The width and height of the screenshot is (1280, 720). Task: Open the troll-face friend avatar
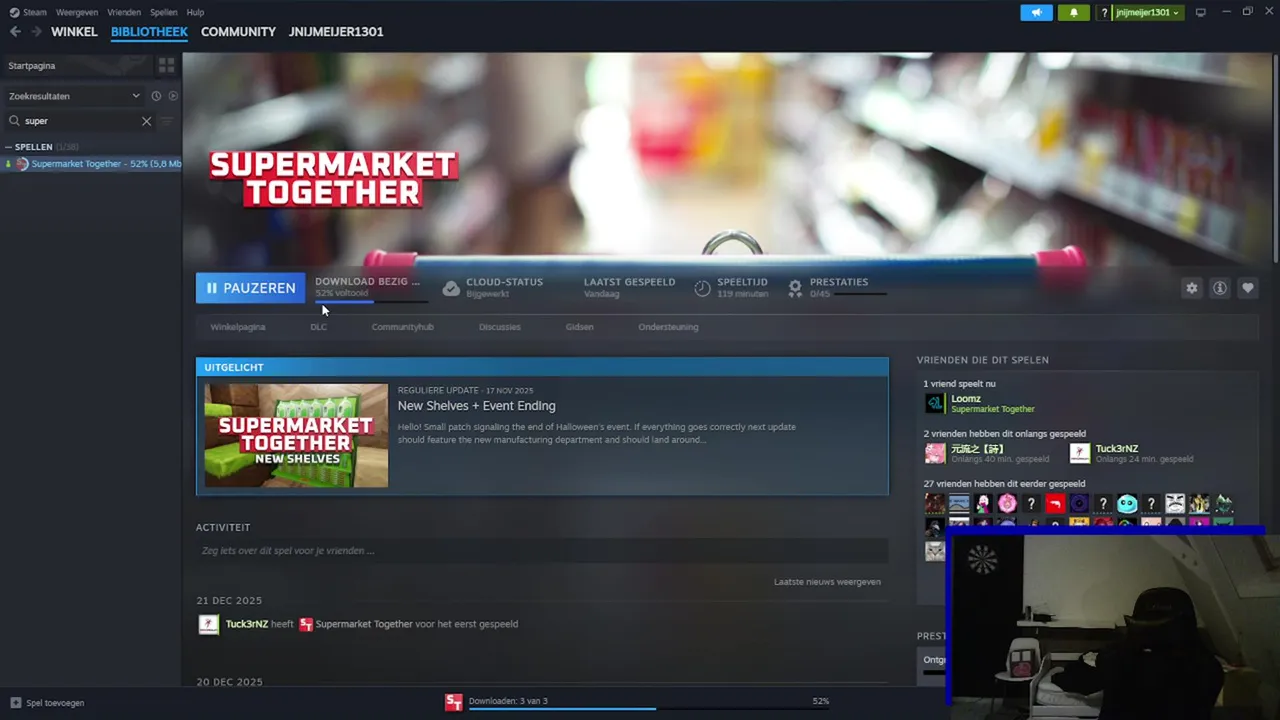1175,504
